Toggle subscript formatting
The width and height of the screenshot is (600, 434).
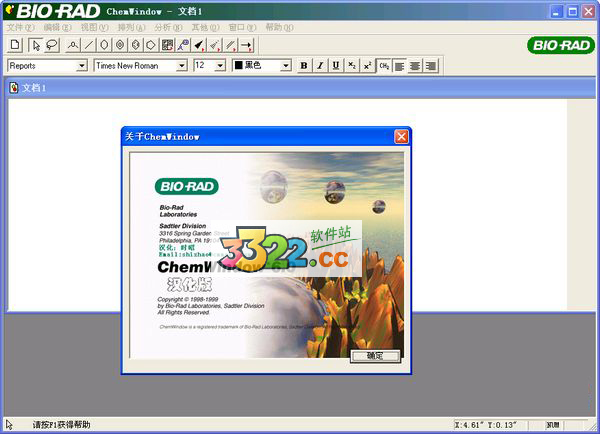coord(352,66)
